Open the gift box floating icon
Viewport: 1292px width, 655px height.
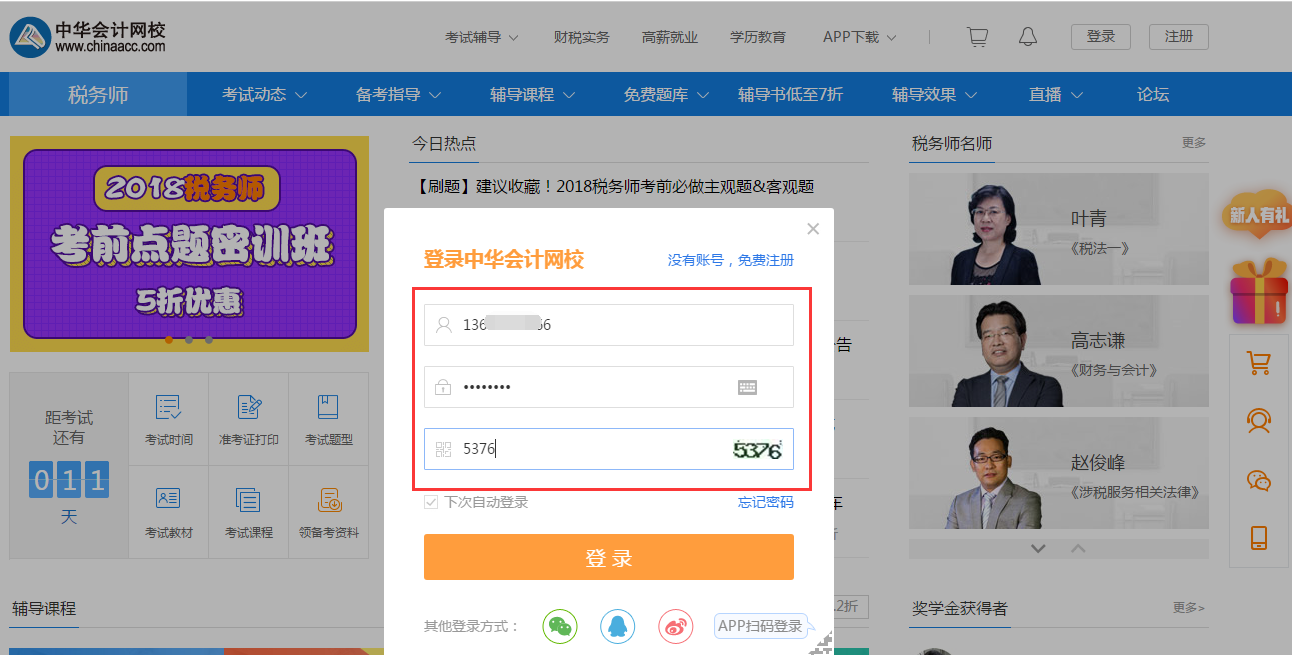pyautogui.click(x=1259, y=290)
